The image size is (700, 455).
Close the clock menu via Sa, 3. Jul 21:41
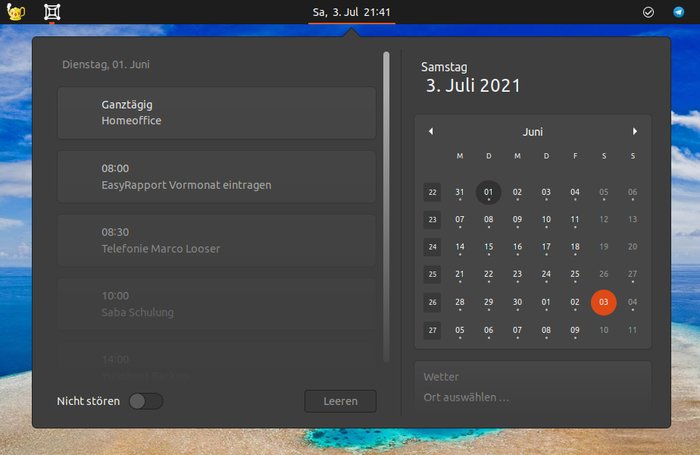pos(351,12)
